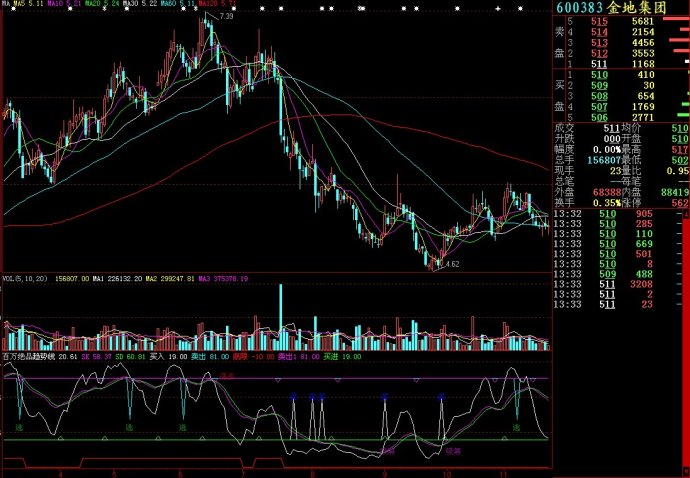Click the 买入 19.00 indicator label
Image resolution: width=690 pixels, height=478 pixels.
pos(169,357)
